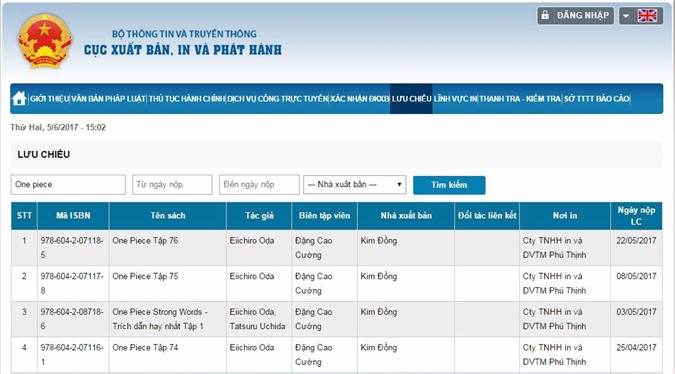This screenshot has width=675, height=374.
Task: Switch language with the UK flag
Action: [647, 15]
